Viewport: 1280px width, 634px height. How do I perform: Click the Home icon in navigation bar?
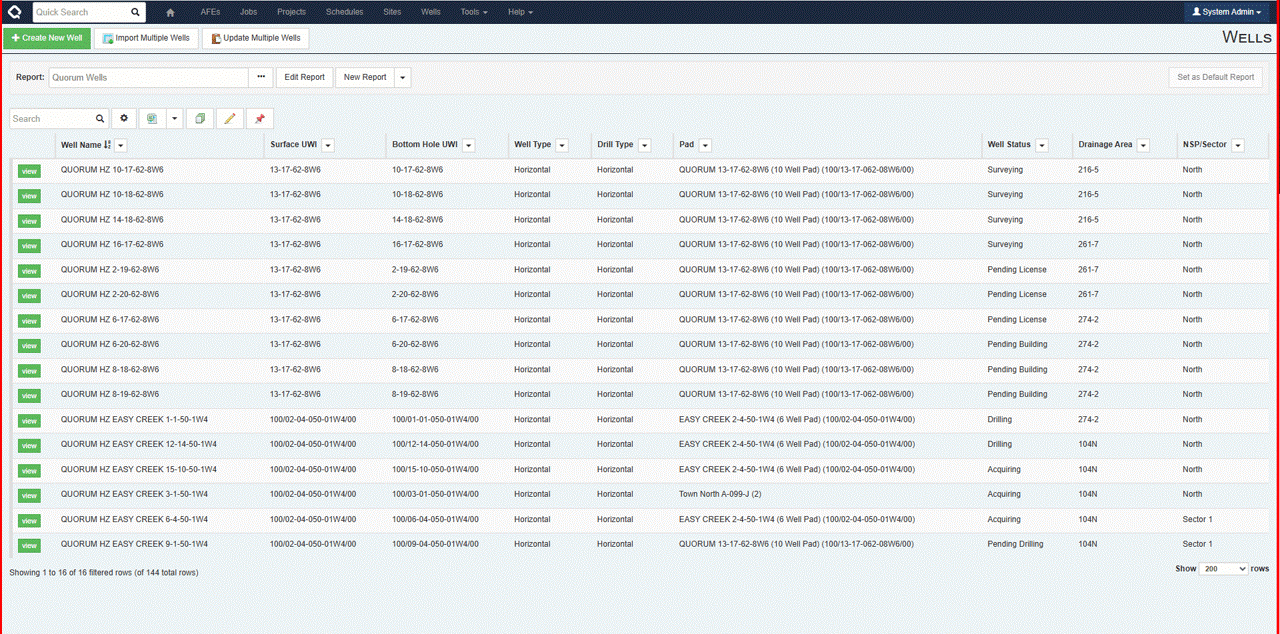pyautogui.click(x=170, y=12)
